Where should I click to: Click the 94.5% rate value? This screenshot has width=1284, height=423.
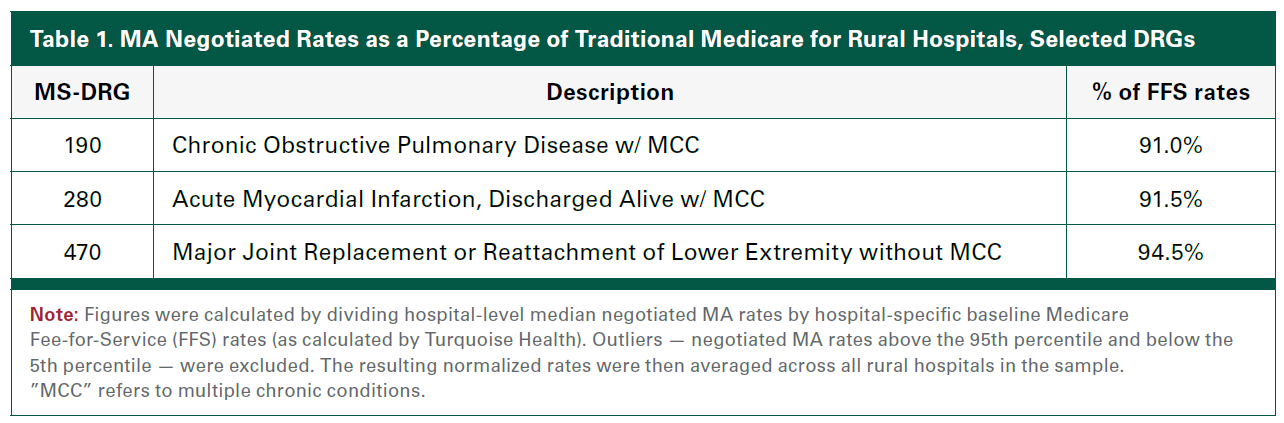pos(1170,252)
